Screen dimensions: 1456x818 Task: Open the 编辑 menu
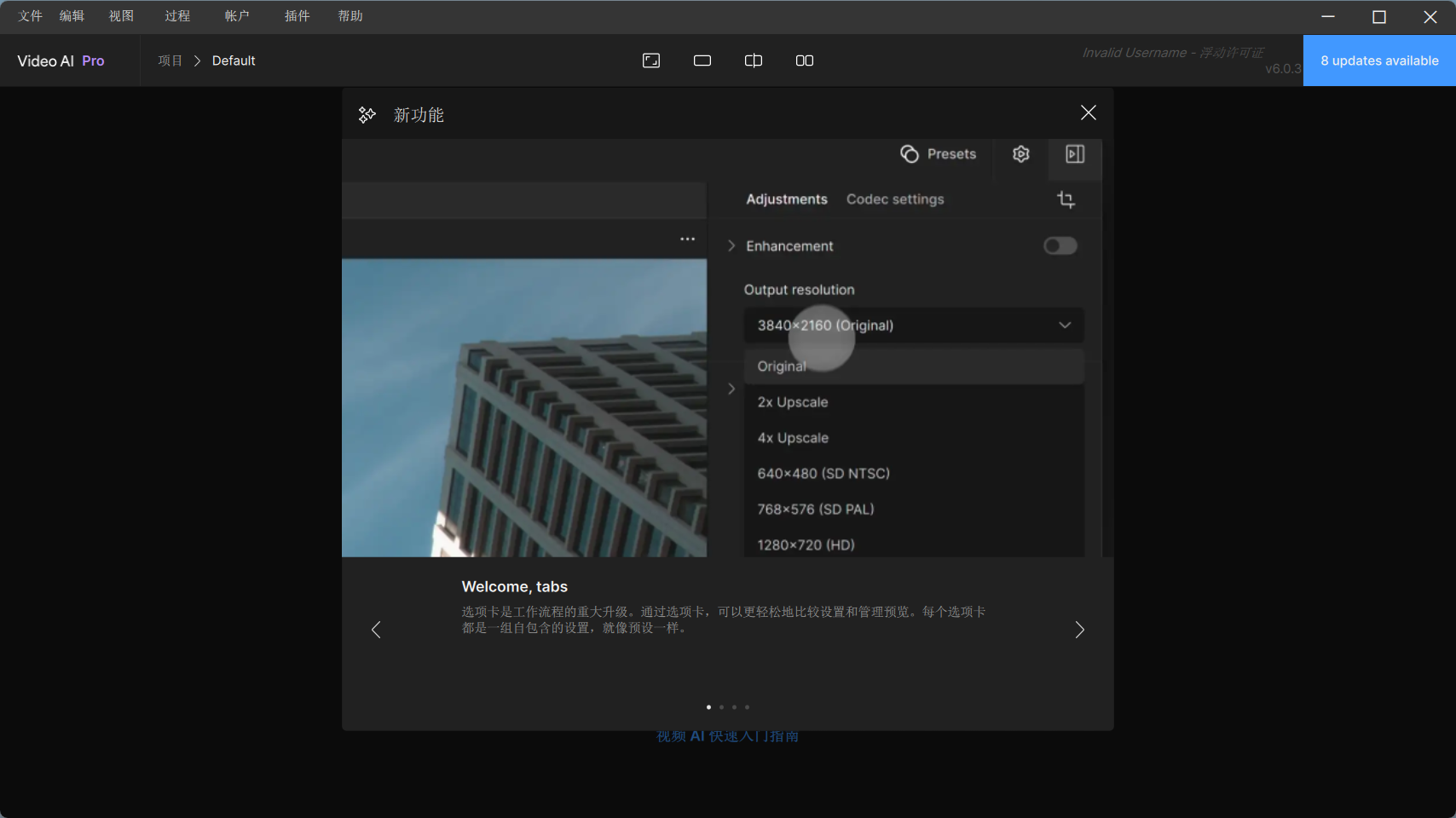pos(72,16)
